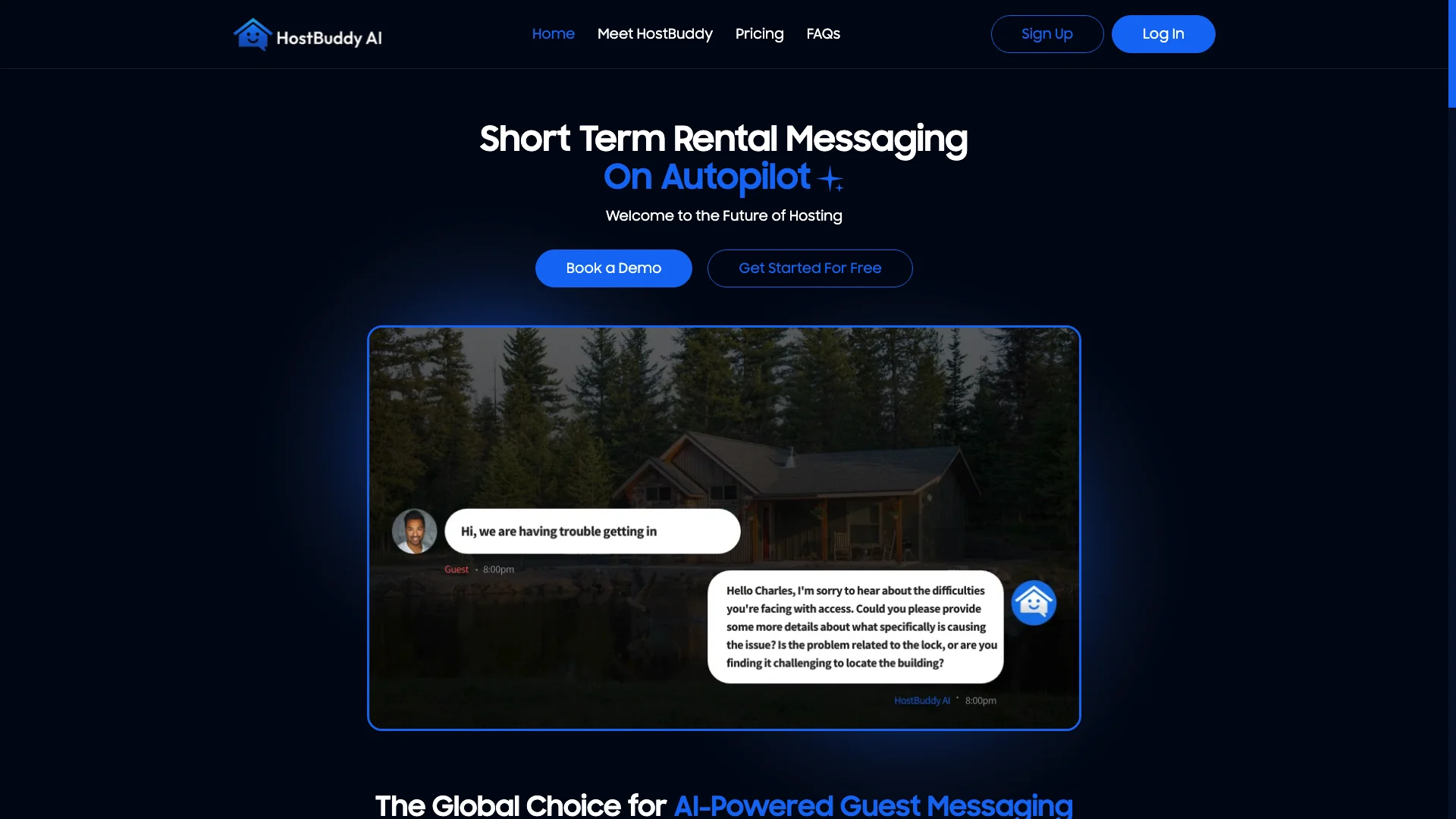Click the guest profile picture icon
Viewport: 1456px width, 819px height.
415,530
